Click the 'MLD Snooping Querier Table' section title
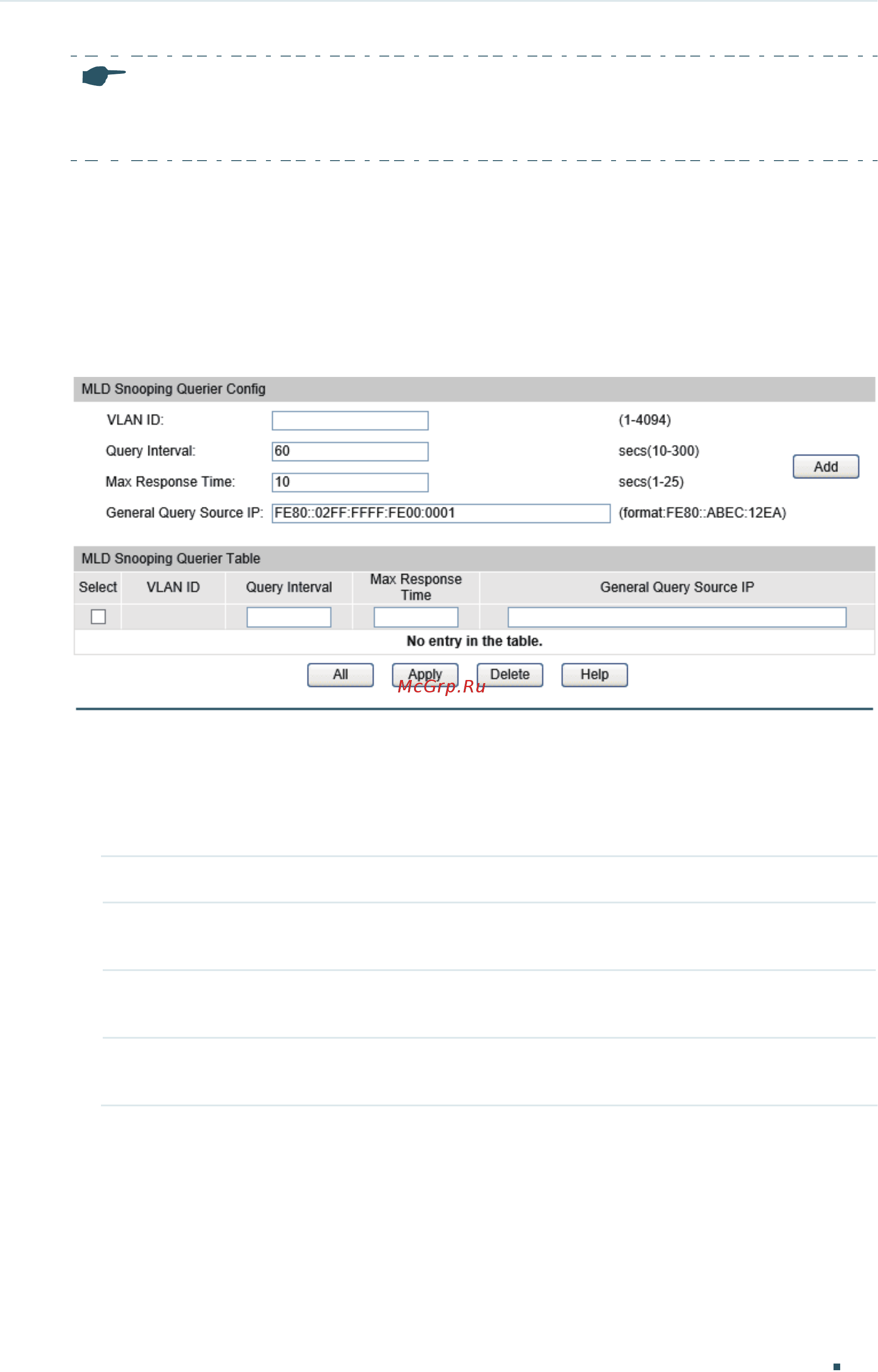The image size is (878, 1372). pos(171,559)
